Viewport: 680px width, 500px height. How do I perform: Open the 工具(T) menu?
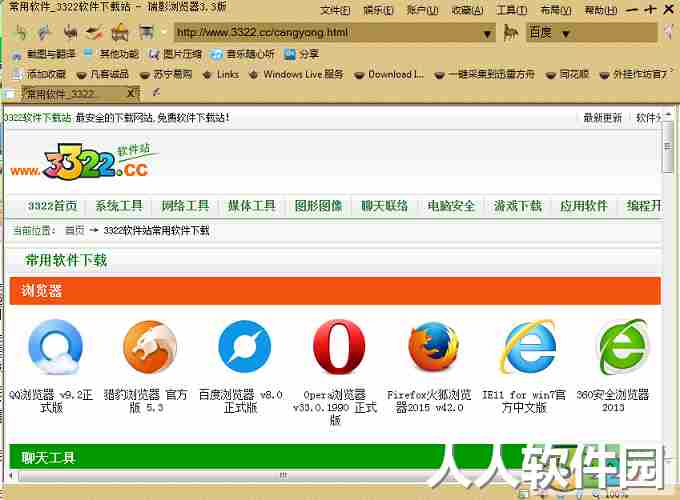point(512,10)
